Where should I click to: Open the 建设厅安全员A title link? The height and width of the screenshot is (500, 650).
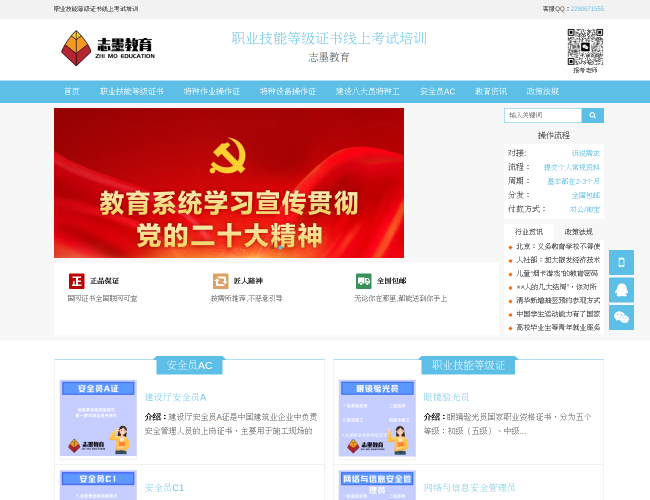(175, 397)
